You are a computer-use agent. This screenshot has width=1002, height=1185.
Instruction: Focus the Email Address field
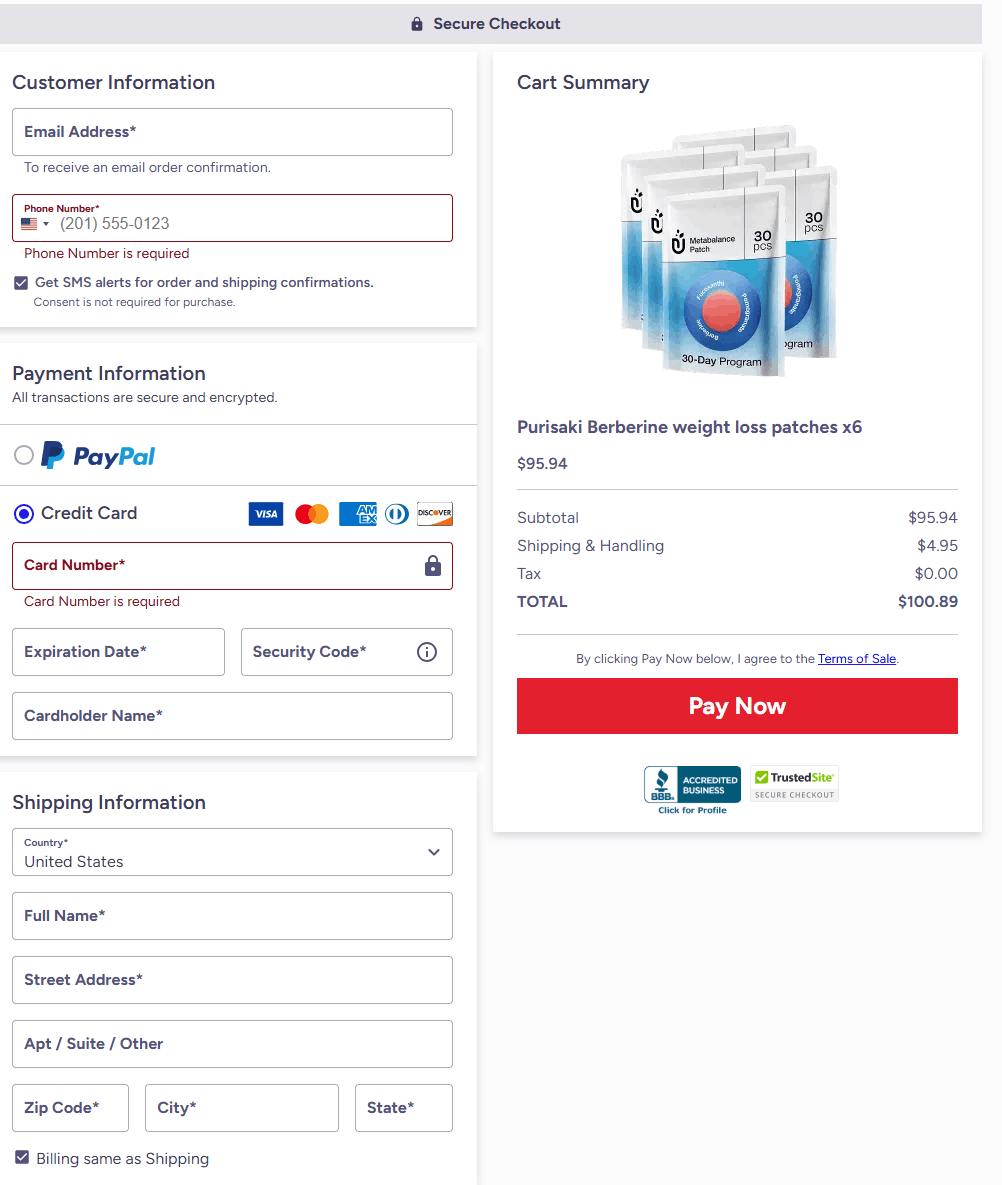(232, 132)
